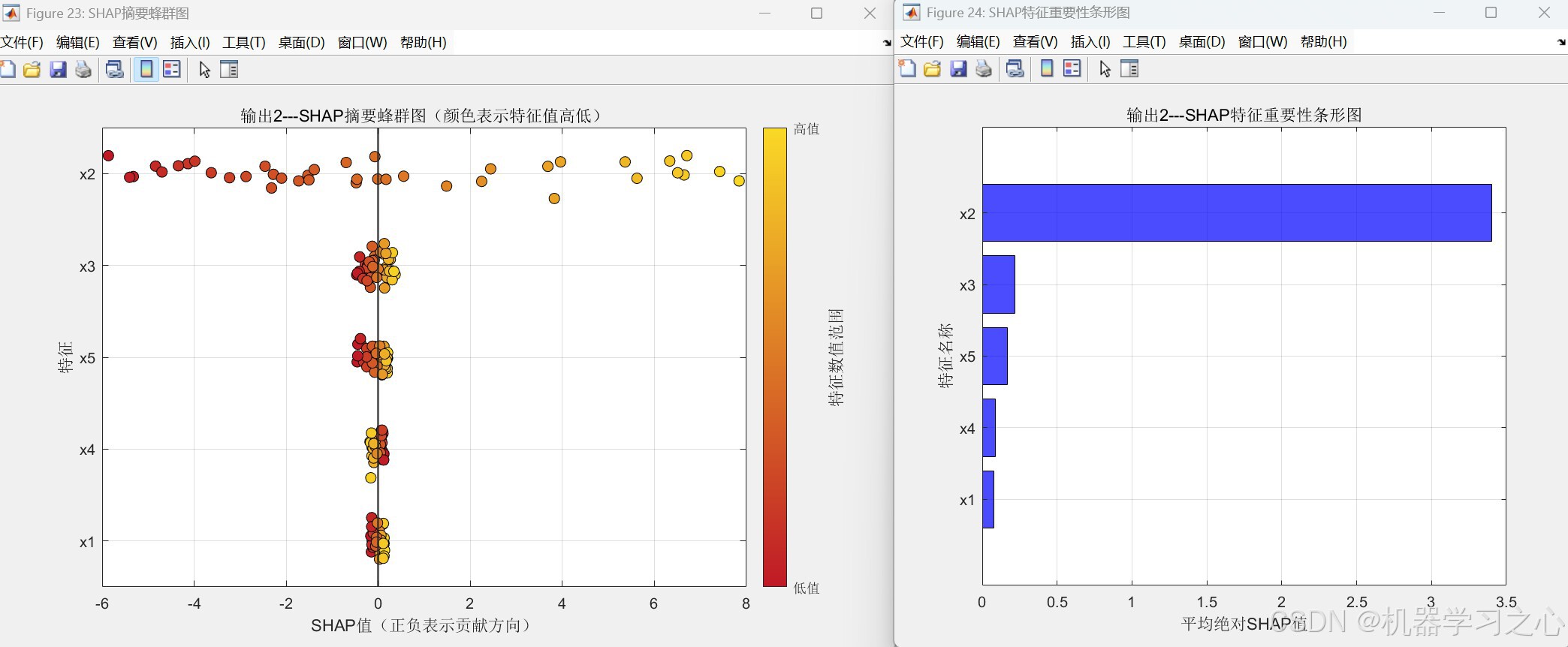This screenshot has height=647, width=1568.
Task: Click y-axis label '特征名称' in Figure 24
Action: (x=945, y=356)
